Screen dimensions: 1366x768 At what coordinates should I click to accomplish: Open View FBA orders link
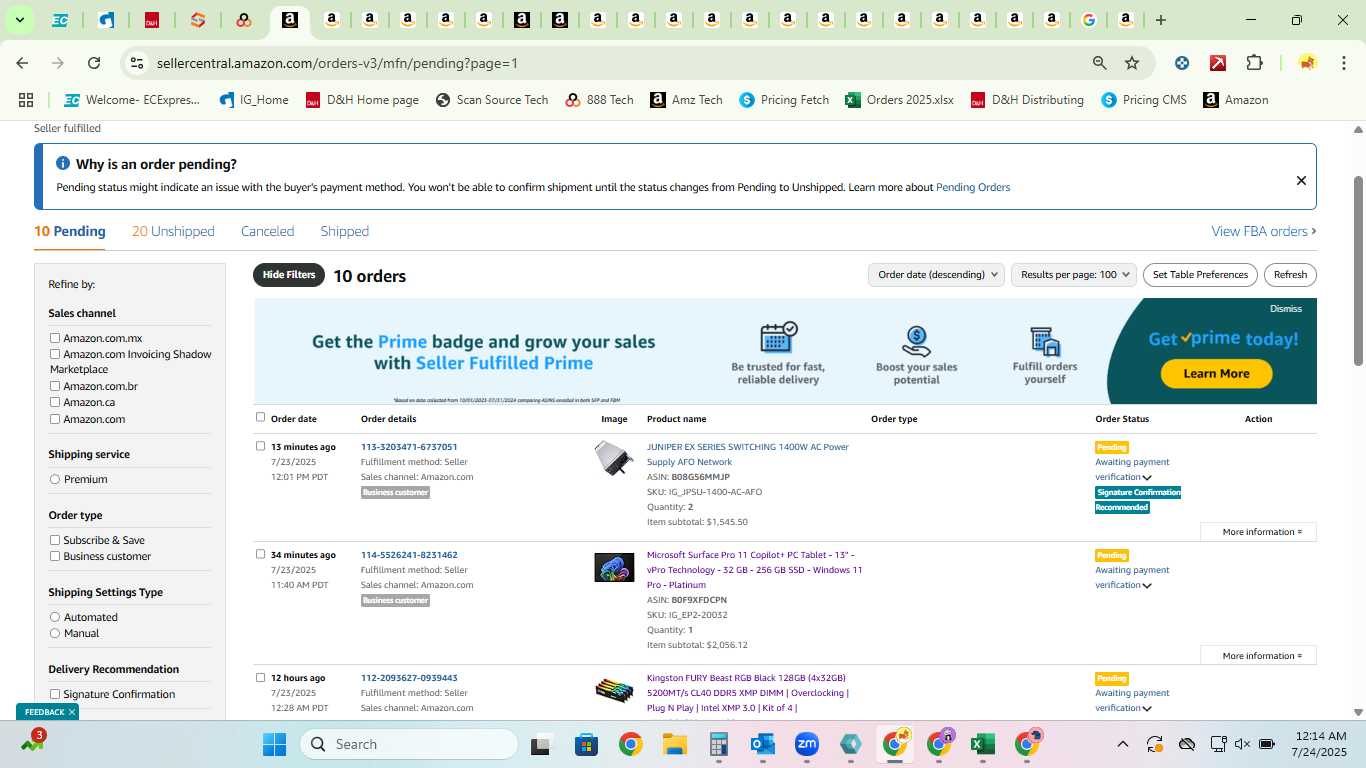pos(1263,231)
